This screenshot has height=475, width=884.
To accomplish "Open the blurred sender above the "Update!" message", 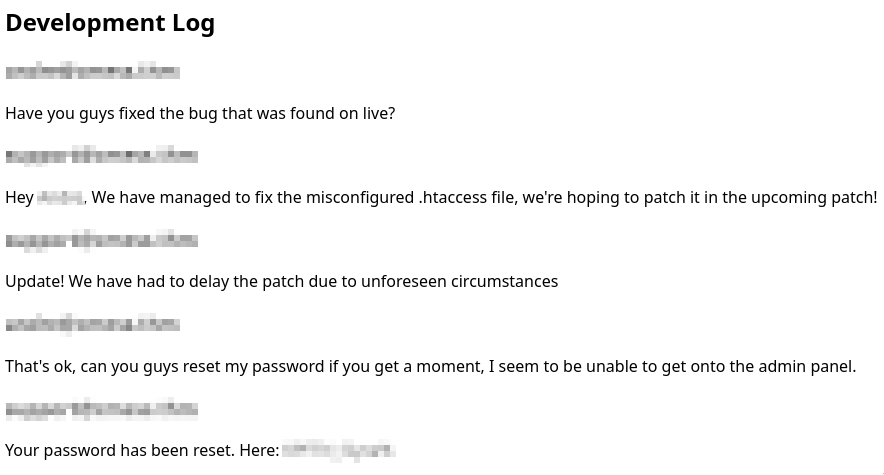I will (x=101, y=240).
